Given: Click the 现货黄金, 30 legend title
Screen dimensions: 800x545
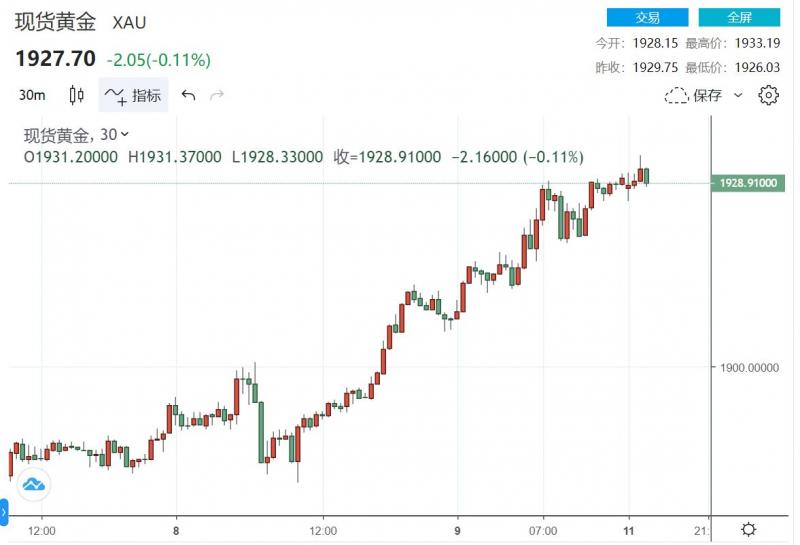Looking at the screenshot, I should click(x=70, y=135).
